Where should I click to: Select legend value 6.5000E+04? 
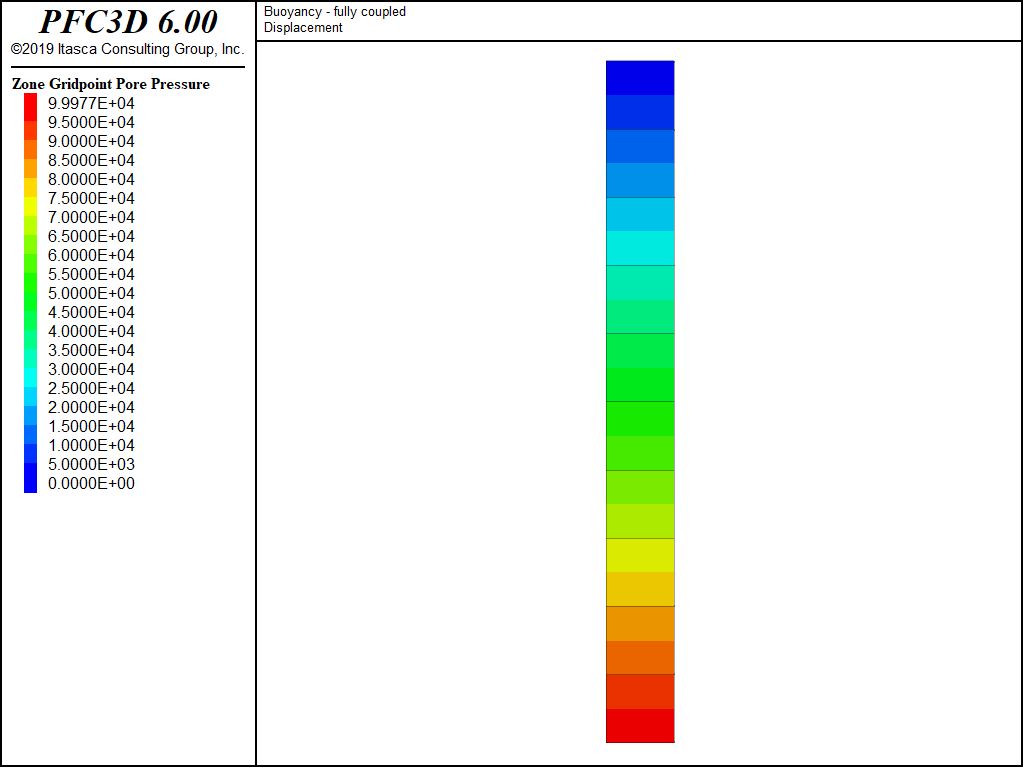(x=91, y=236)
